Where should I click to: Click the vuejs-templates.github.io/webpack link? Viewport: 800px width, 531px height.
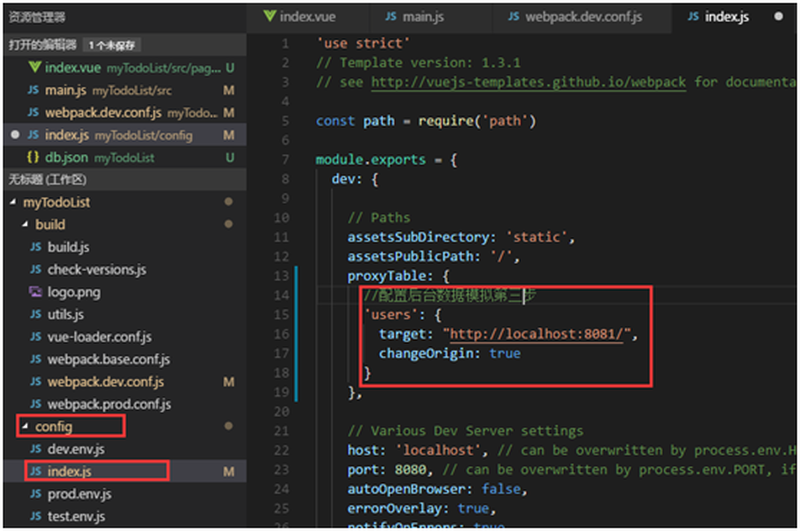[x=528, y=82]
